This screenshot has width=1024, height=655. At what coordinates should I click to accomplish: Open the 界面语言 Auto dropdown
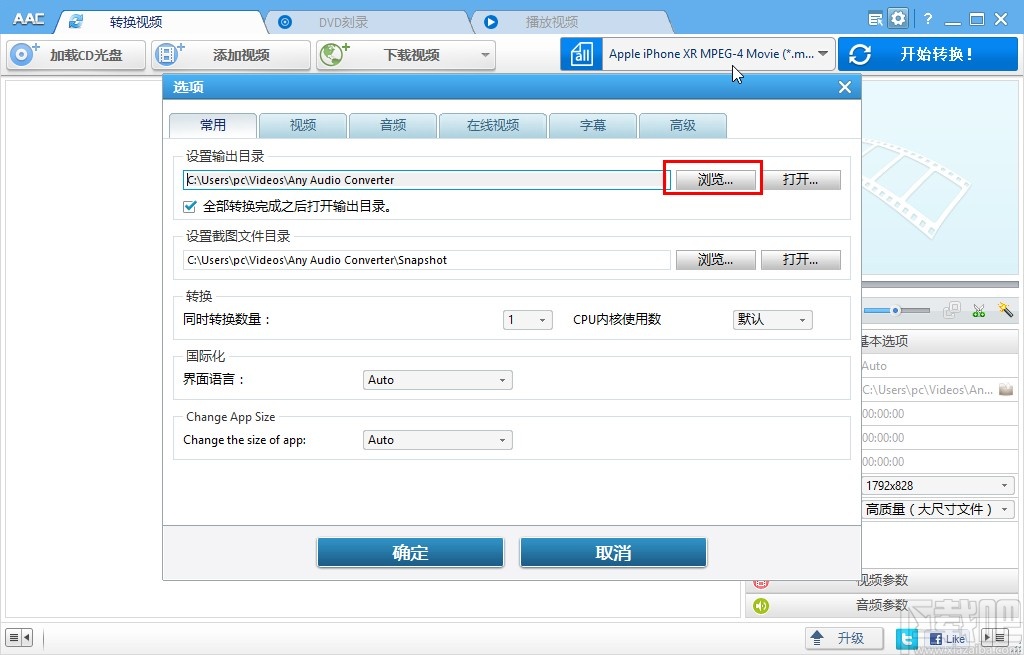point(437,380)
